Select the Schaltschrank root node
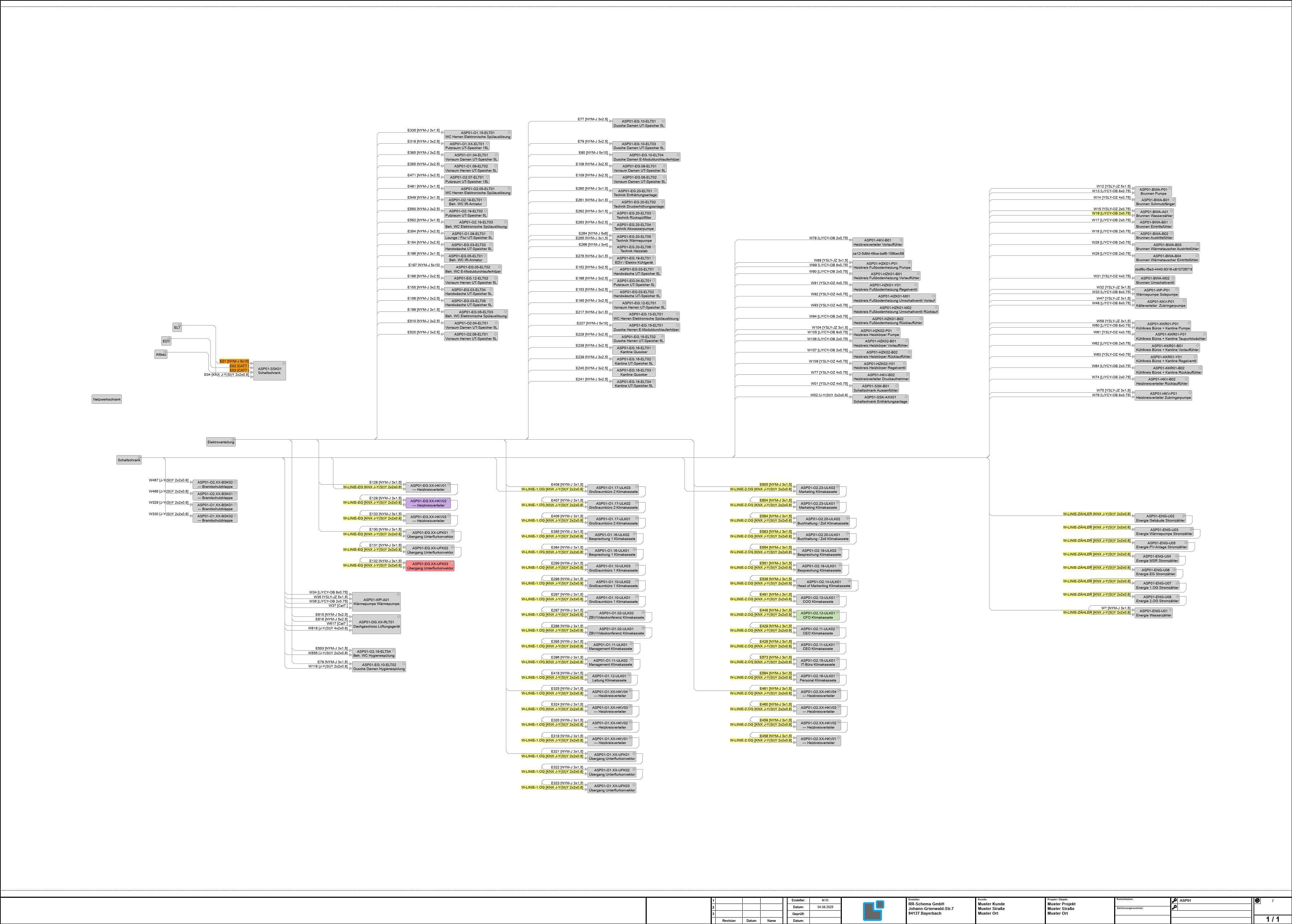 pyautogui.click(x=129, y=460)
